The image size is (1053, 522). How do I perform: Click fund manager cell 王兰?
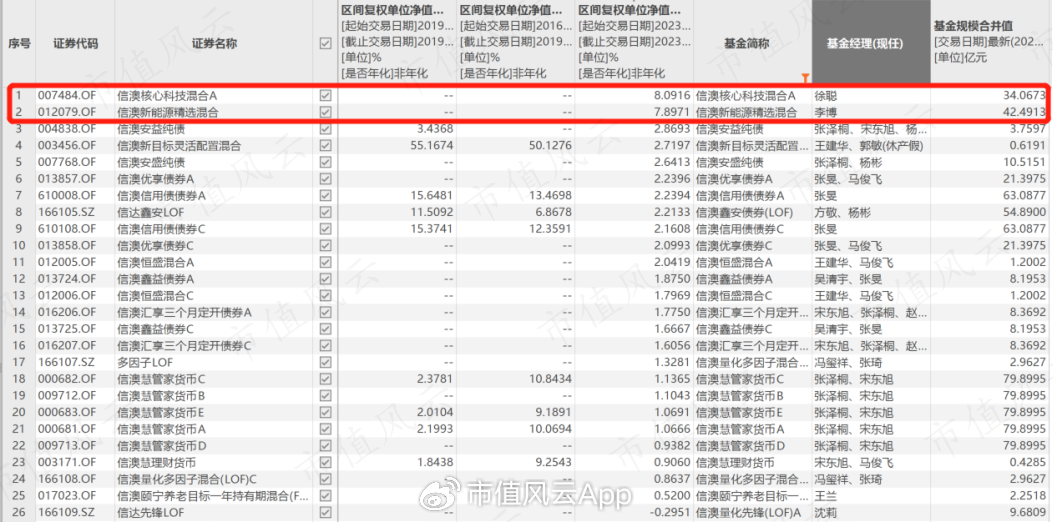[x=827, y=496]
